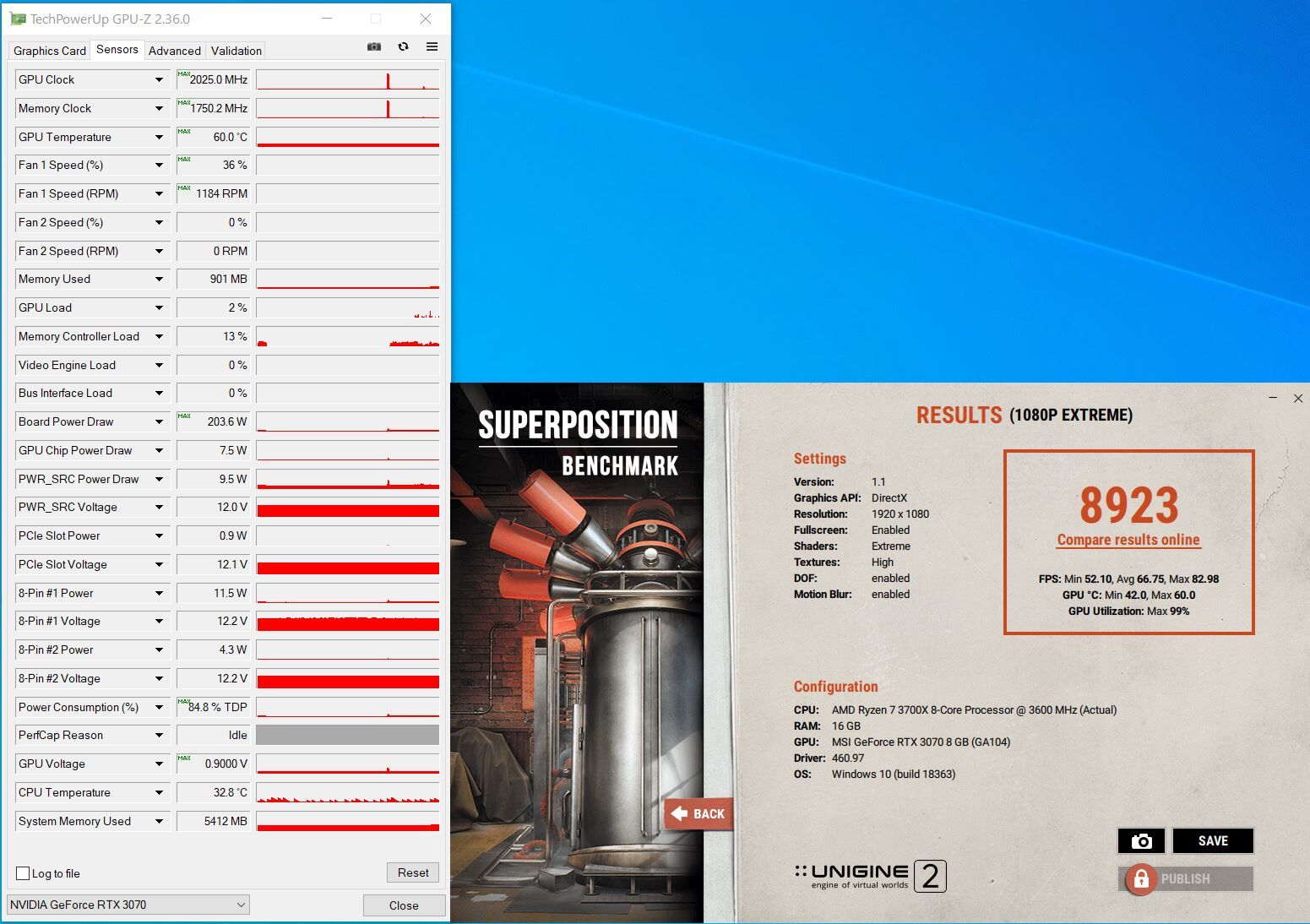Open Memory Clock sensor dropdown
The image size is (1310, 924).
(x=159, y=108)
